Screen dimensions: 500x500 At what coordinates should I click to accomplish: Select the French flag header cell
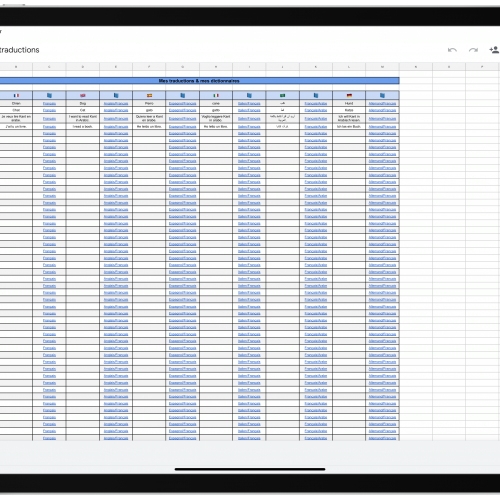coord(16,95)
